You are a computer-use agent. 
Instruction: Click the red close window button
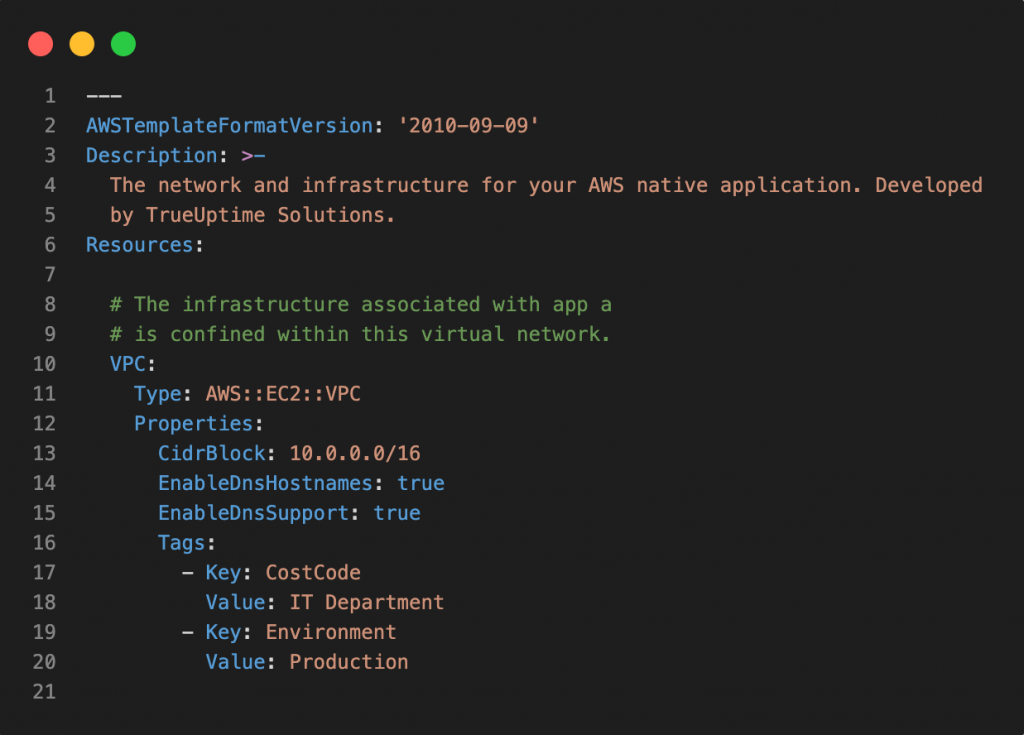[x=40, y=44]
